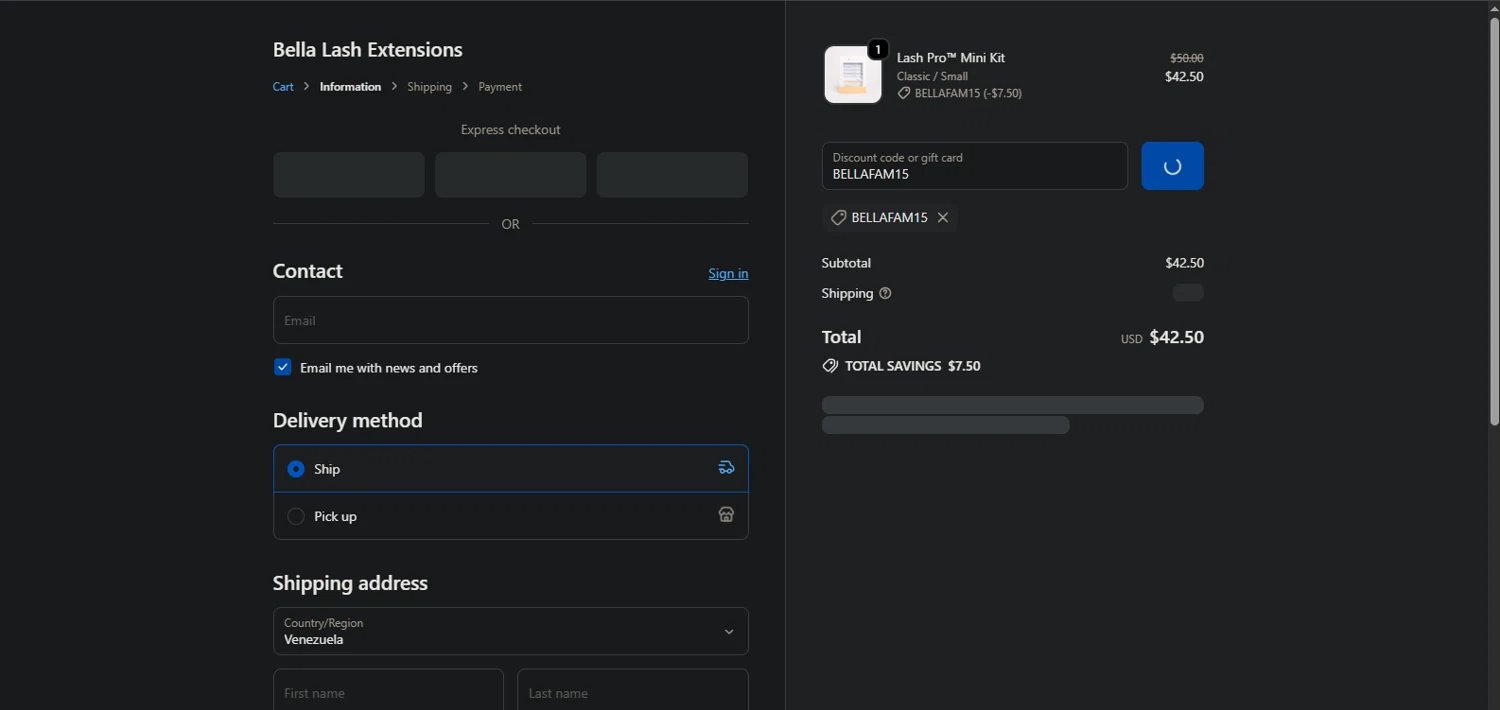Click the store pickup icon
The width and height of the screenshot is (1500, 710).
point(727,515)
